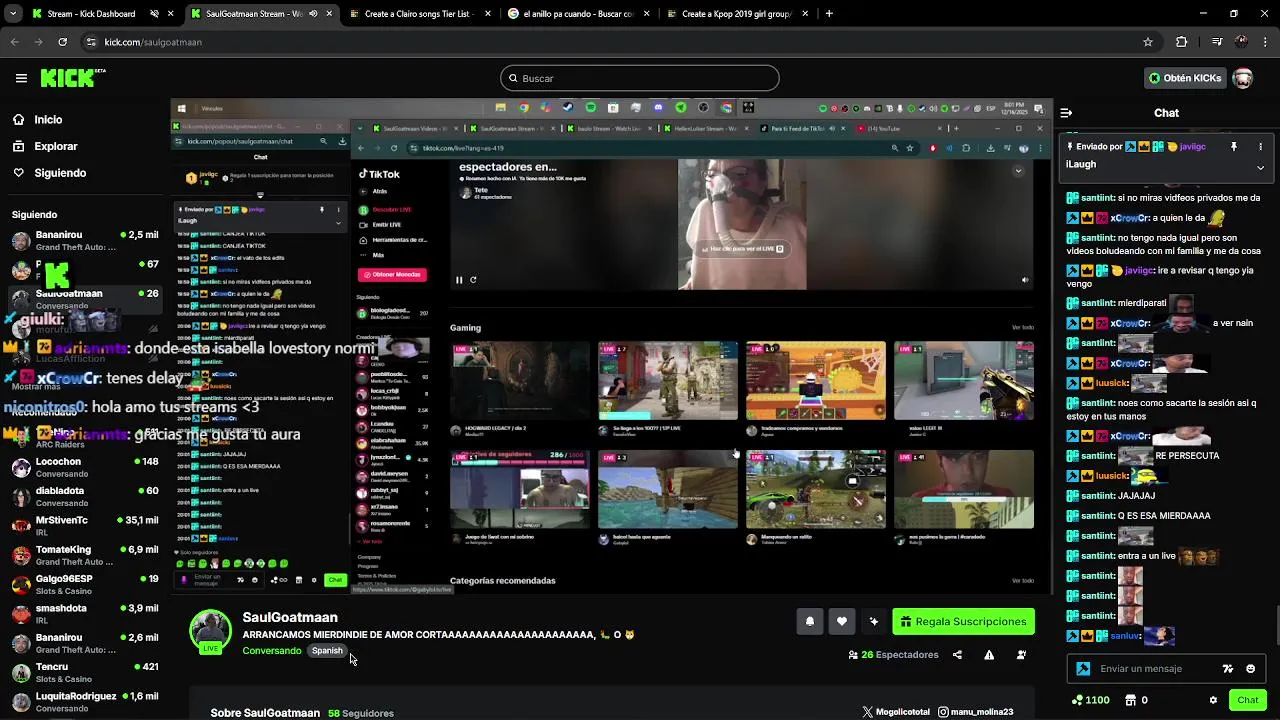1280x720 pixels.
Task: Toggle following with the heart button
Action: pyautogui.click(x=842, y=621)
